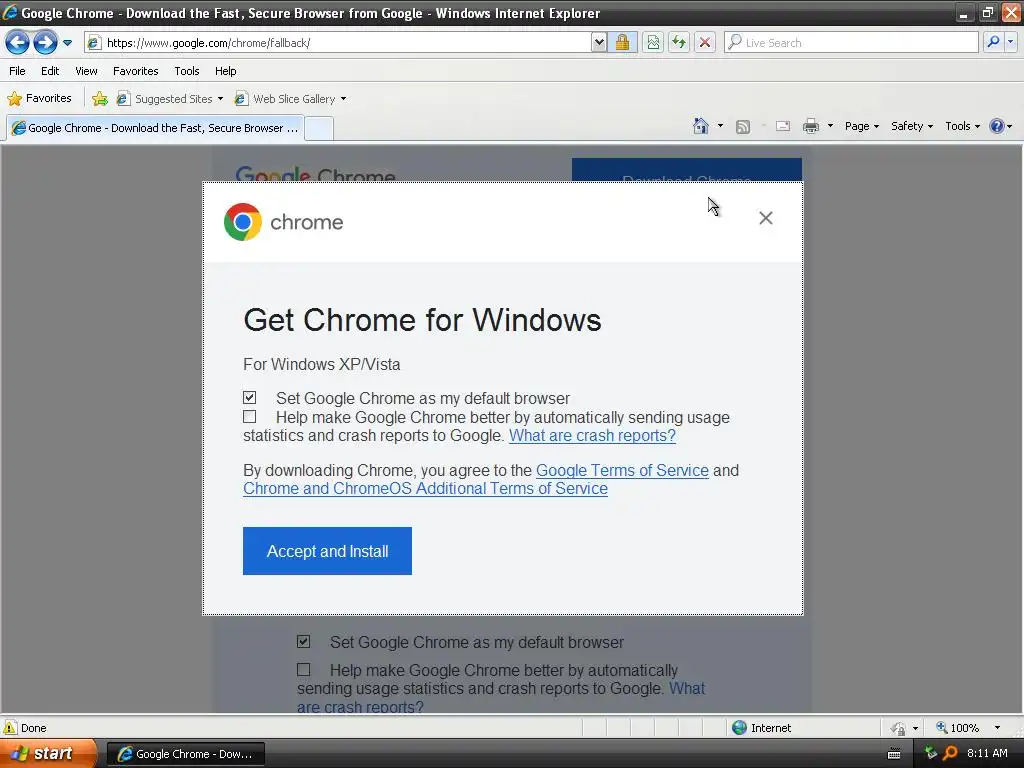Open Chrome and ChromeOS Additional Terms link
This screenshot has width=1024, height=768.
click(x=425, y=488)
